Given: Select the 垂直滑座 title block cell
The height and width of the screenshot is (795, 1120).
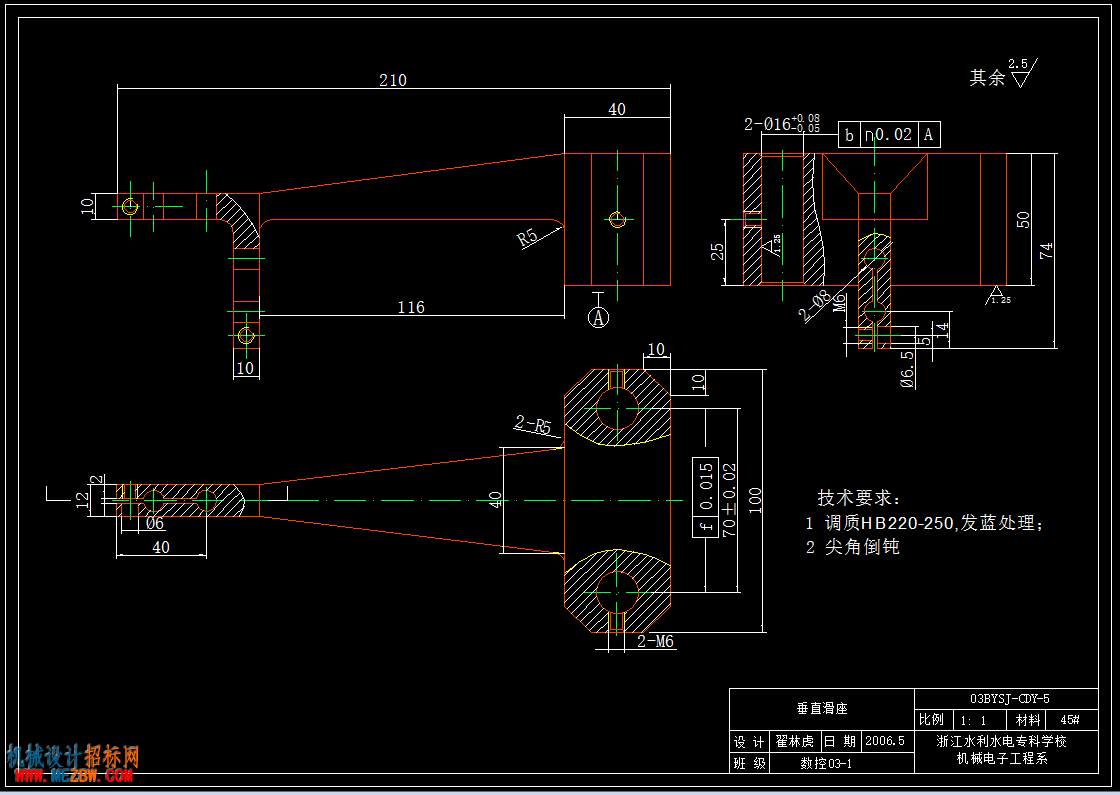Looking at the screenshot, I should (822, 709).
